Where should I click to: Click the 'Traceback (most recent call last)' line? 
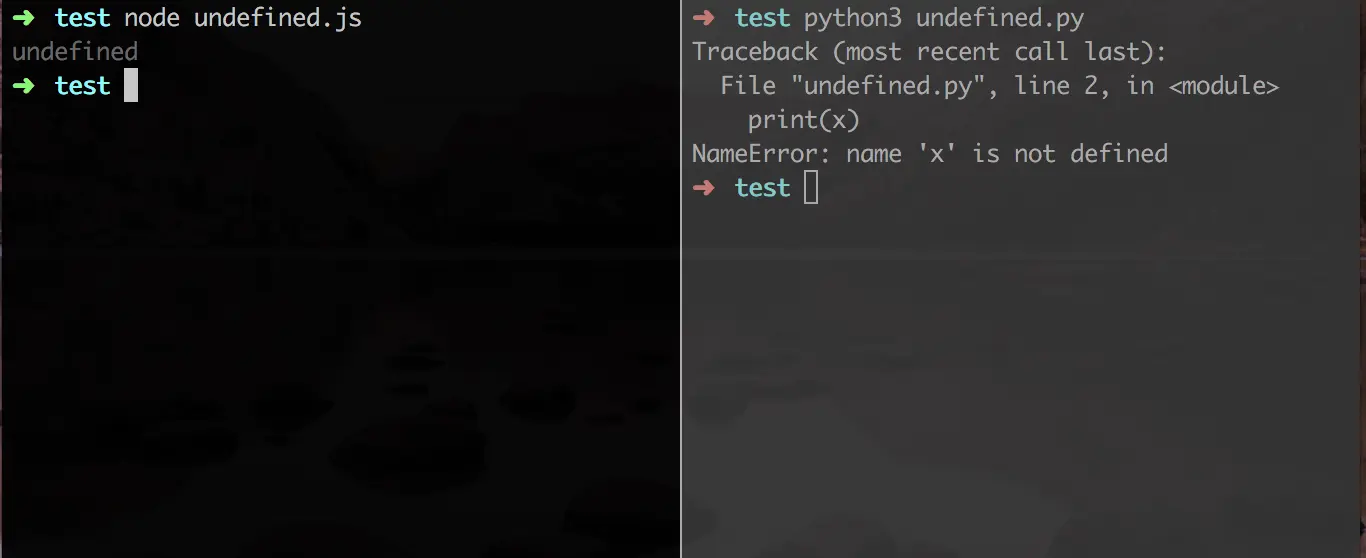coord(929,52)
